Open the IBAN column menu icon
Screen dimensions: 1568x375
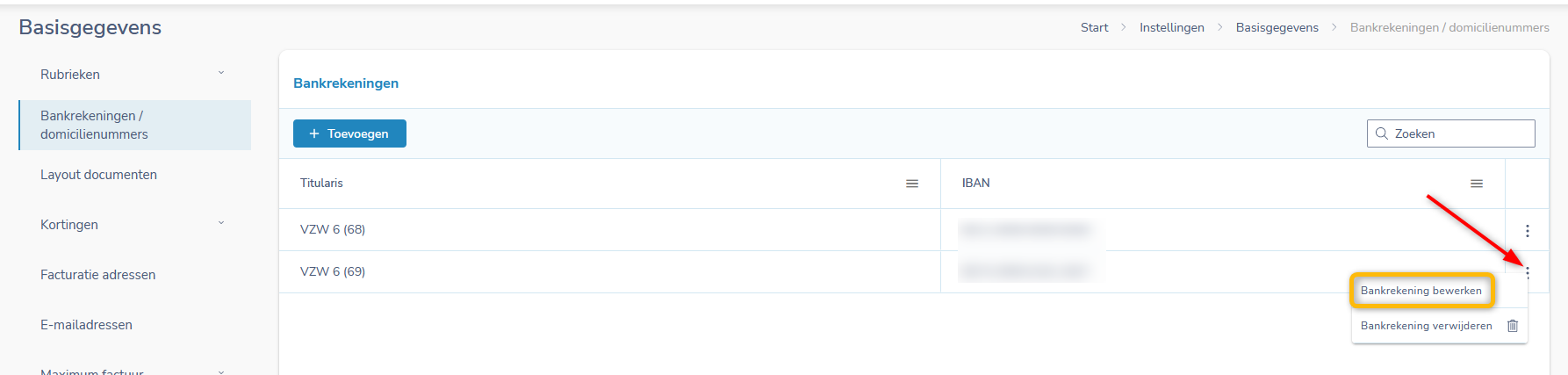[1477, 184]
